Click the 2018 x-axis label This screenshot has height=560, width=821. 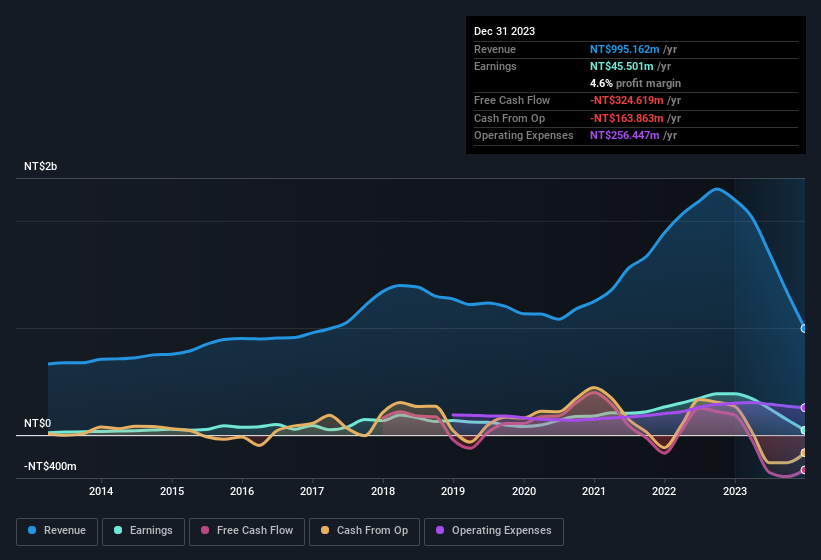point(383,491)
